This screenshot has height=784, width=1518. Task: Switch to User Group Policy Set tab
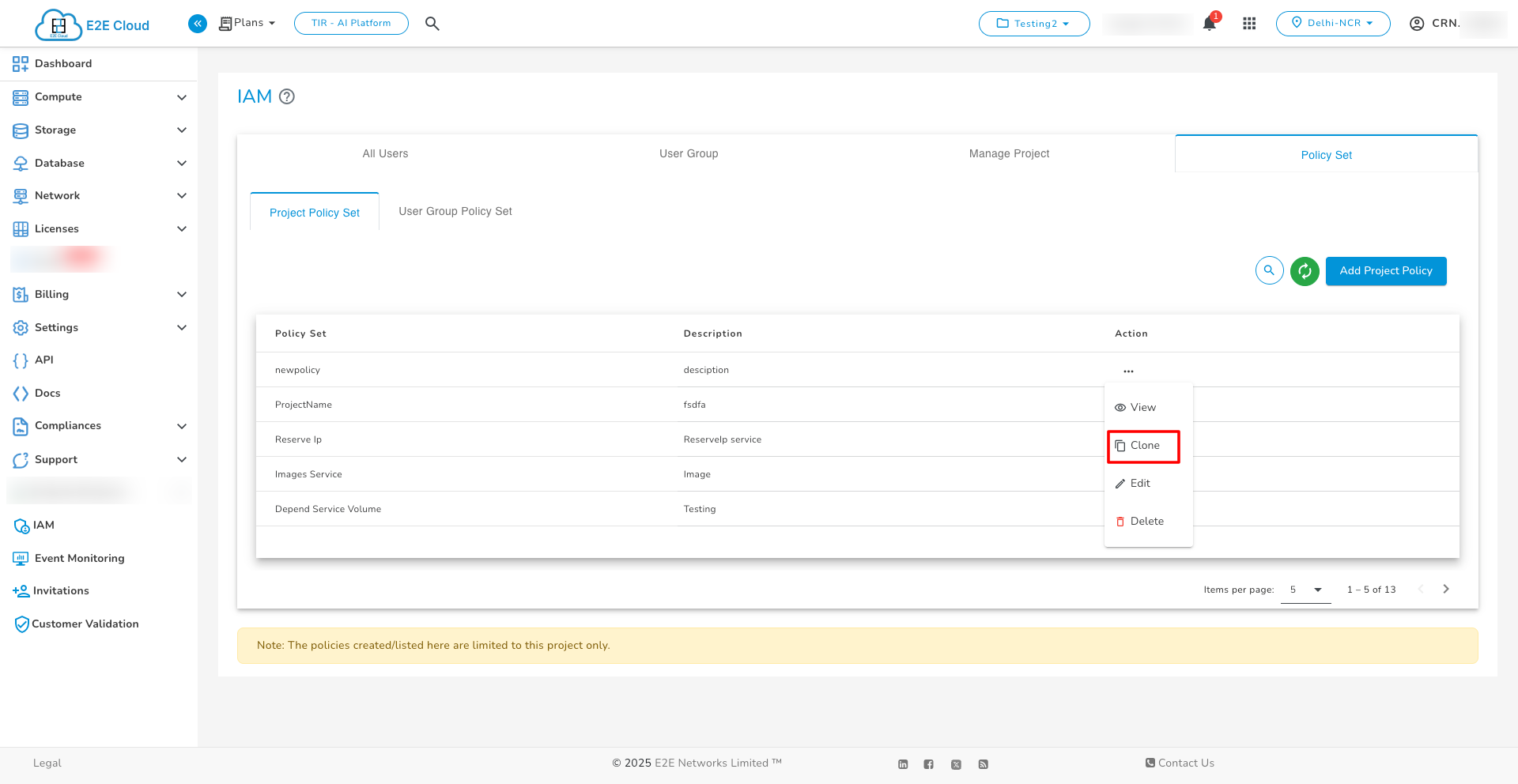455,212
